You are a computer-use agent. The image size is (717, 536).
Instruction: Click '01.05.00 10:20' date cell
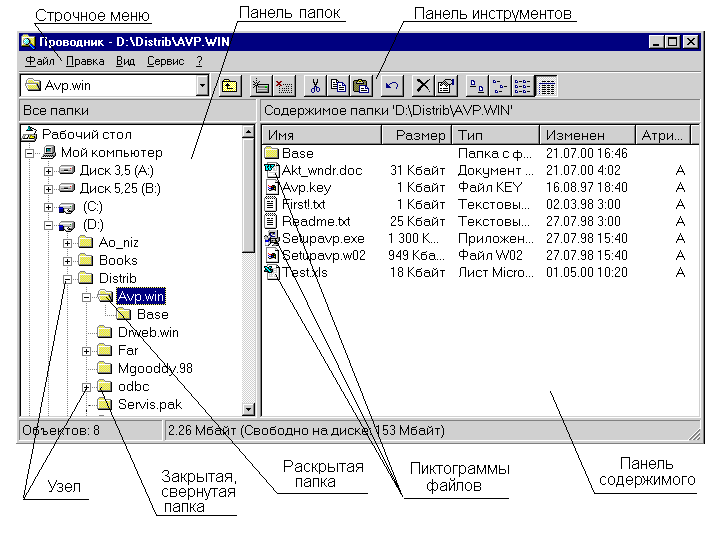tap(587, 272)
